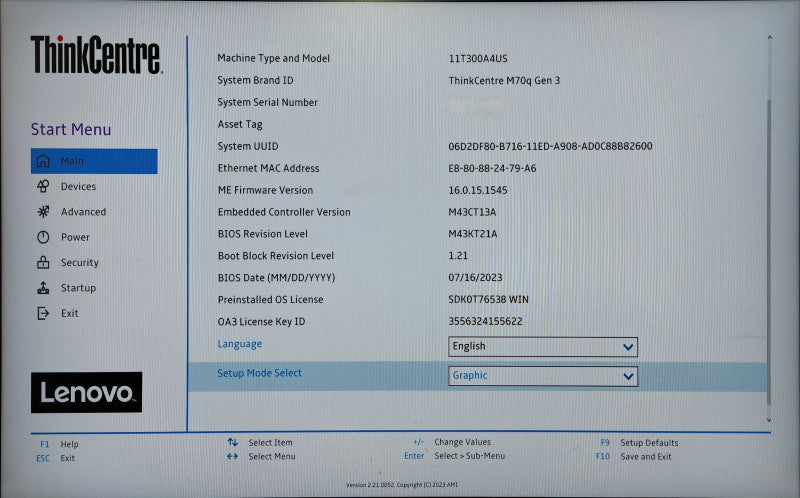Open the Setup Mode Select dropdown showing Graphic

pyautogui.click(x=543, y=376)
